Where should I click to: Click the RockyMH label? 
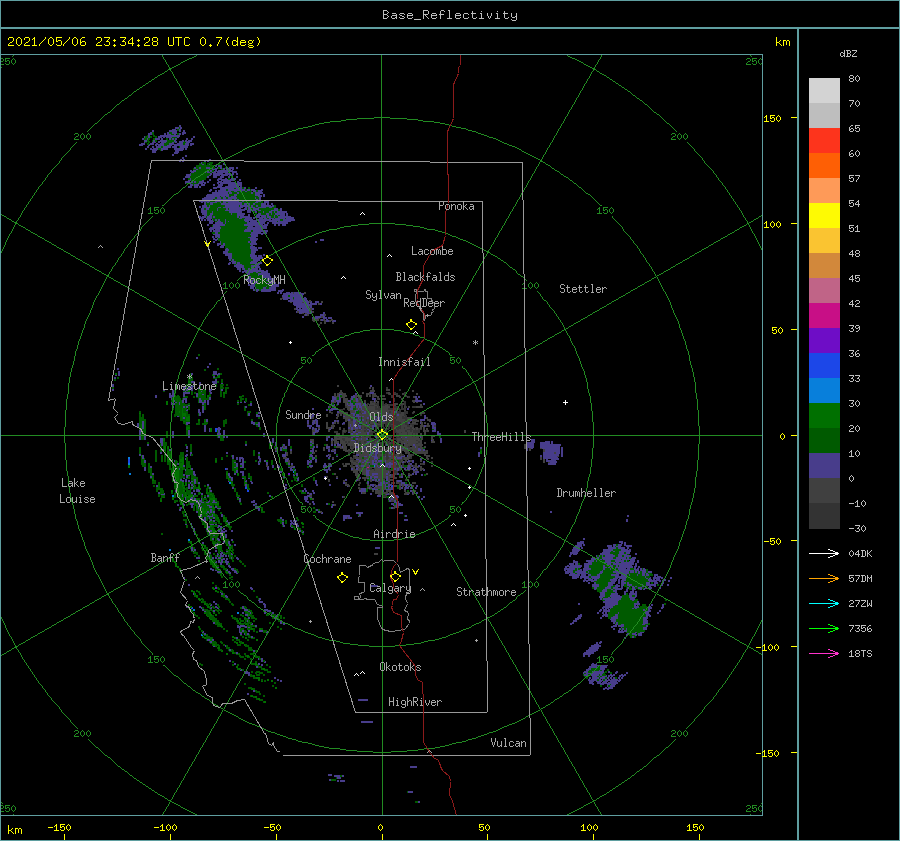pos(264,280)
